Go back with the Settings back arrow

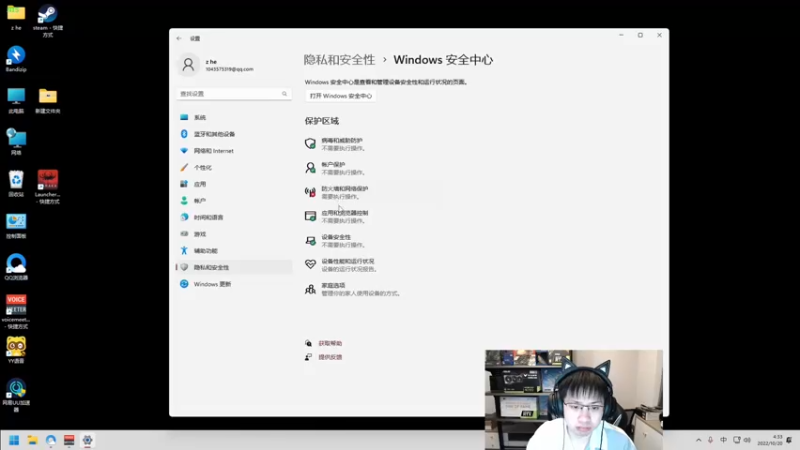[179, 38]
